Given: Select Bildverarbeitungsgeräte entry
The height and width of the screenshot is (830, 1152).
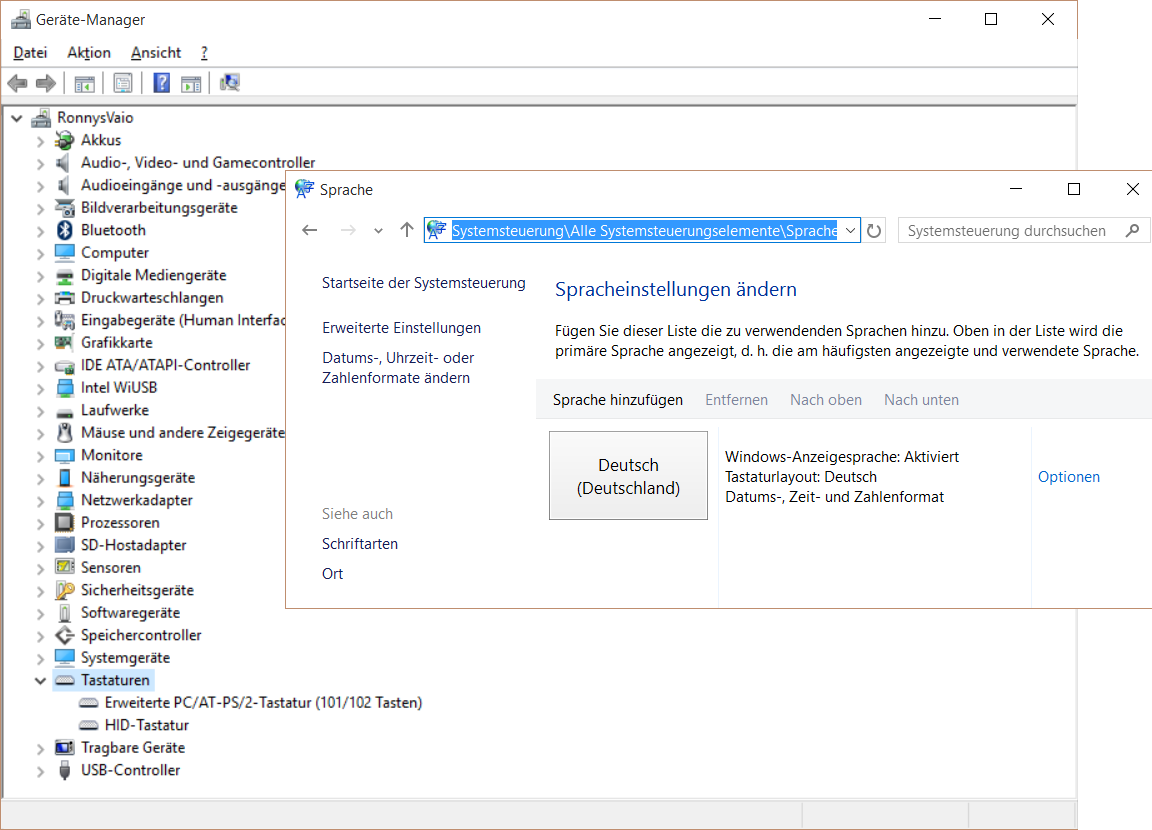Looking at the screenshot, I should pyautogui.click(x=159, y=208).
